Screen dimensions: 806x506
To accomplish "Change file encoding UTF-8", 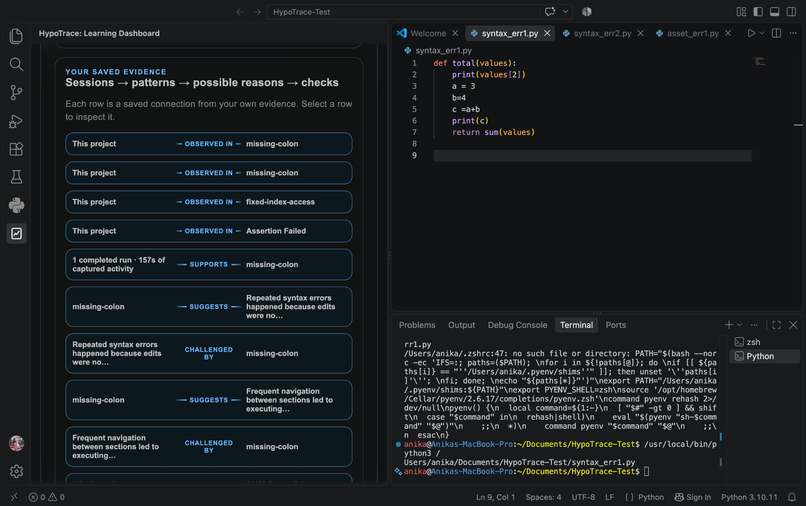I will click(x=583, y=497).
